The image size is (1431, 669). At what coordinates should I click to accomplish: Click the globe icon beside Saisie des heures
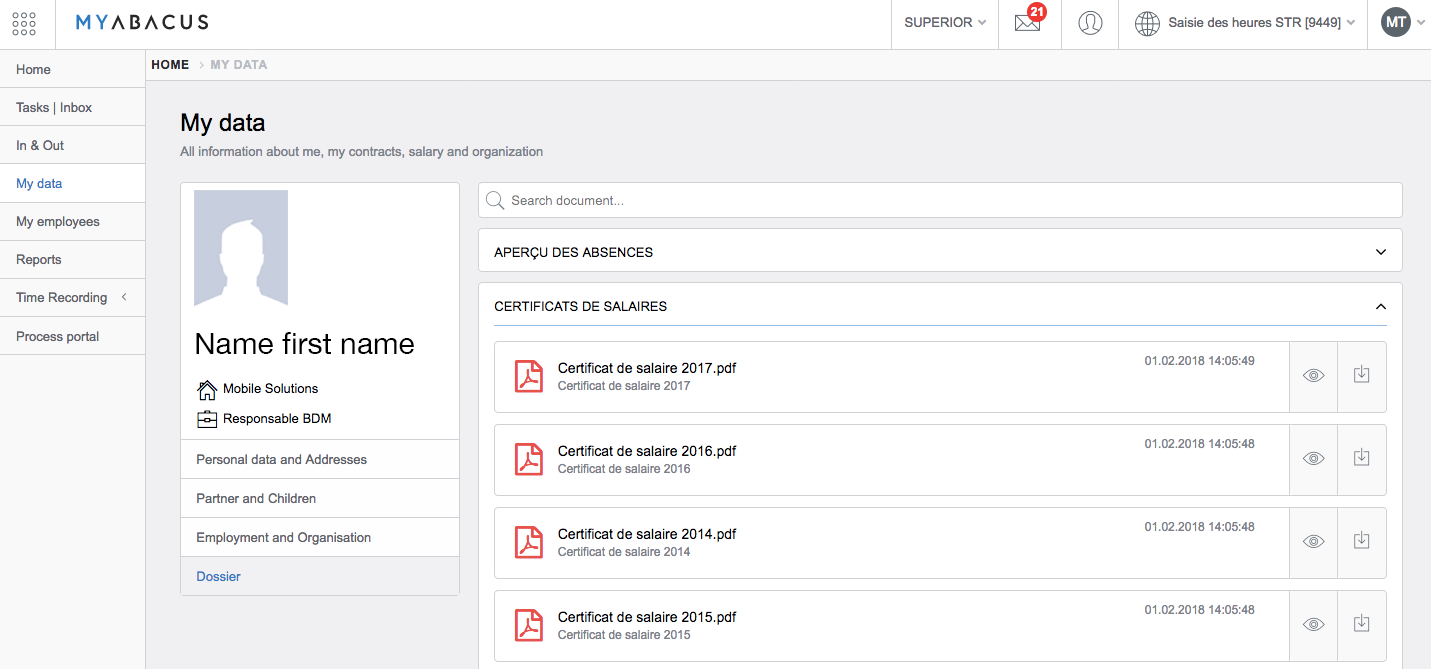pyautogui.click(x=1147, y=23)
